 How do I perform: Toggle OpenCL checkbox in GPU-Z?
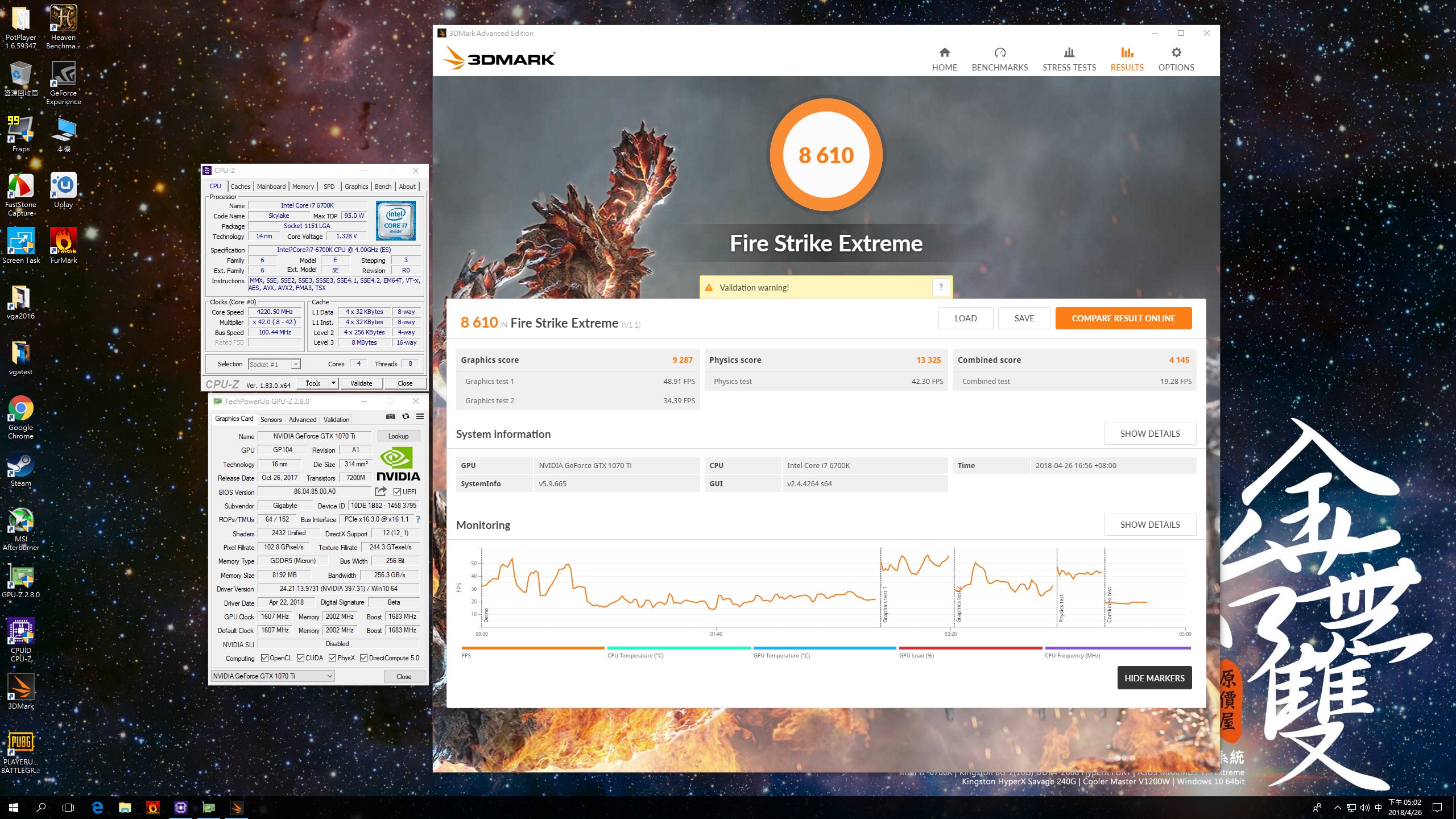[x=264, y=658]
